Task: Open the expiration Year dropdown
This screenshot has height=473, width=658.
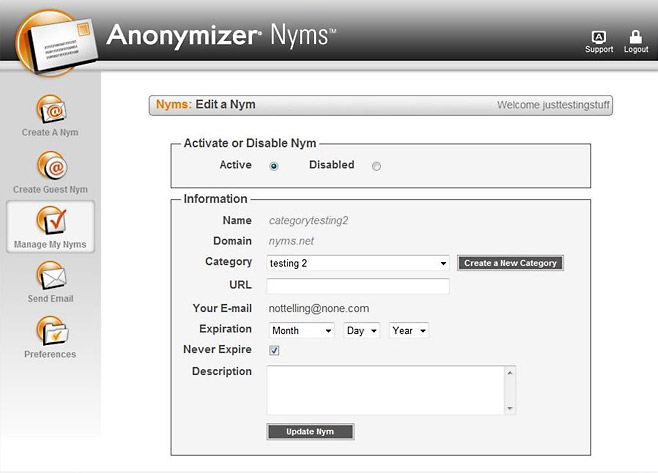Action: click(409, 330)
